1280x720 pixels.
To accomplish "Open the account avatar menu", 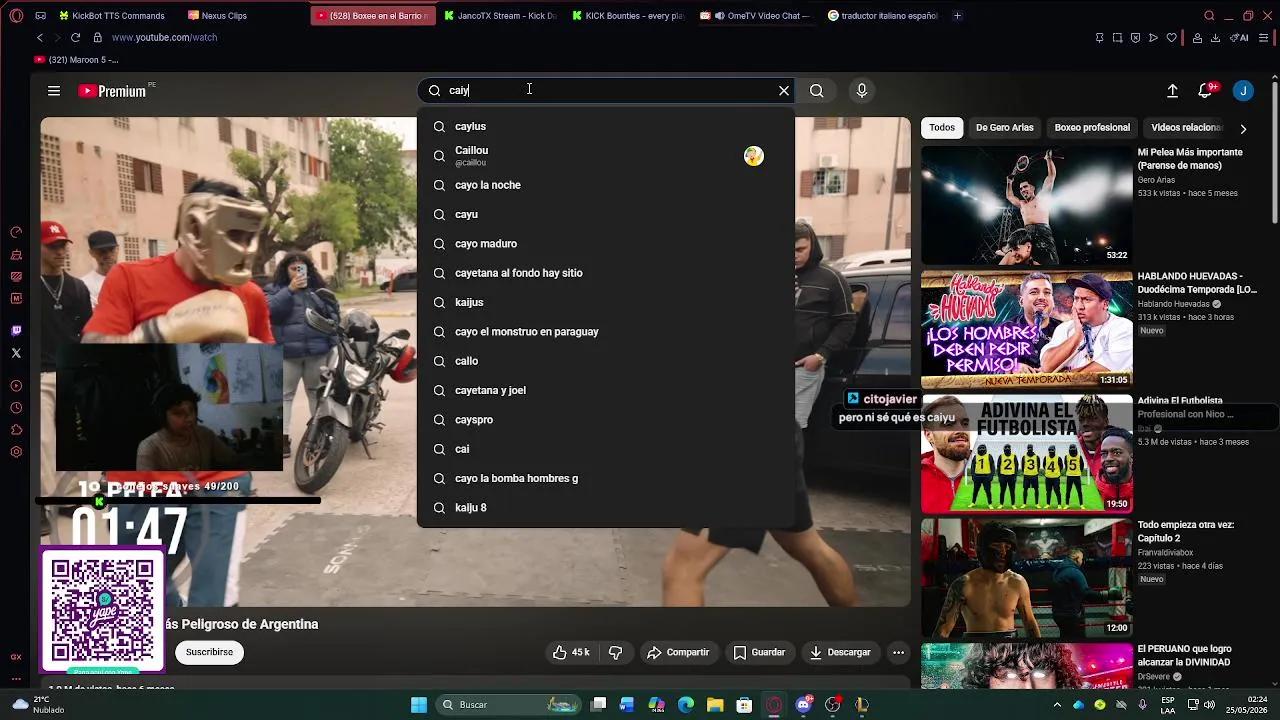I will tap(1243, 91).
